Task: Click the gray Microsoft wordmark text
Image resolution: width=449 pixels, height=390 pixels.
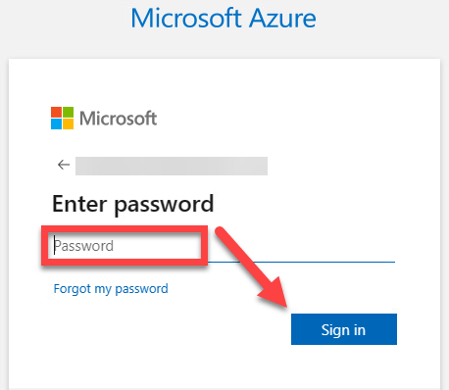Action: tap(118, 118)
